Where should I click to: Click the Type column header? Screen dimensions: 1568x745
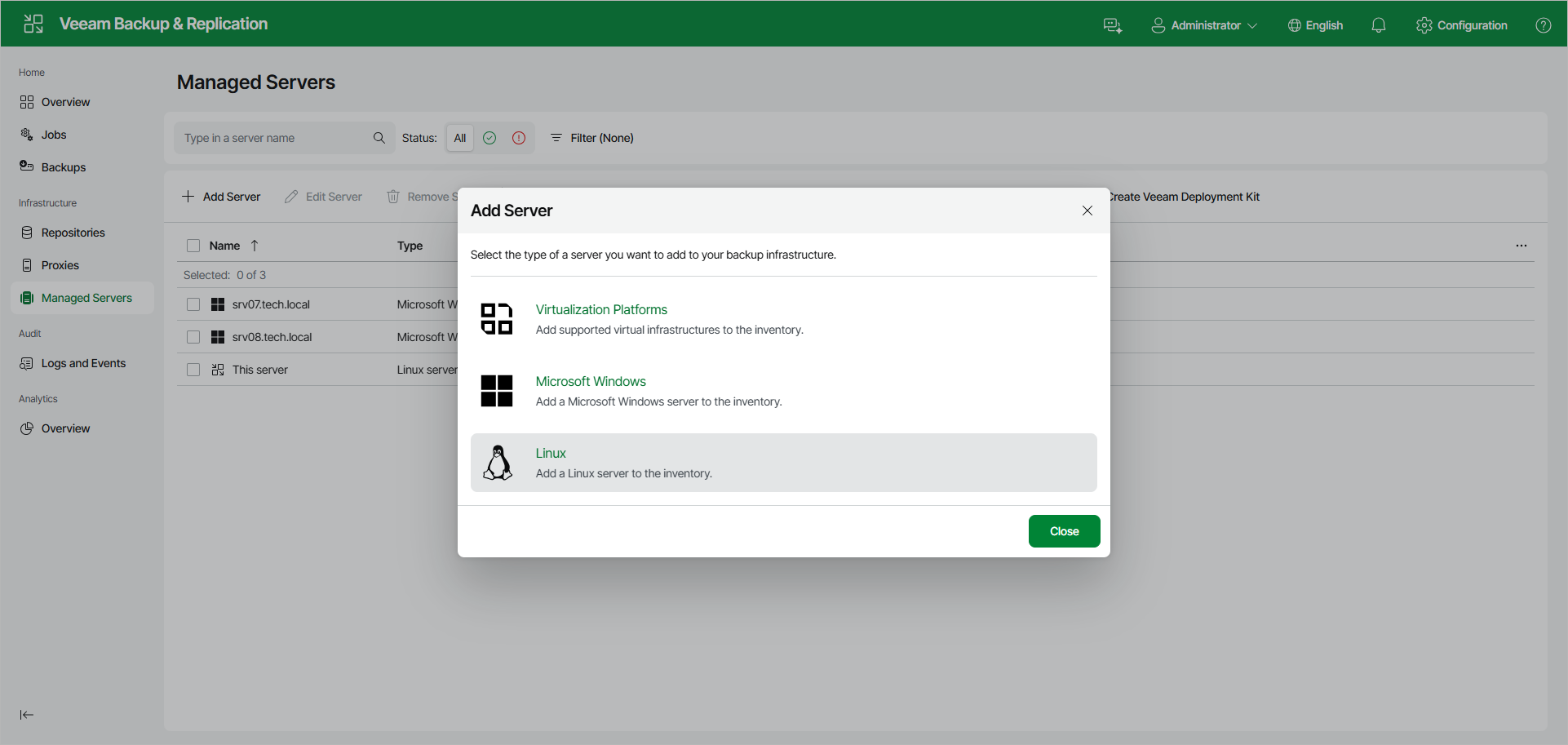pos(410,246)
